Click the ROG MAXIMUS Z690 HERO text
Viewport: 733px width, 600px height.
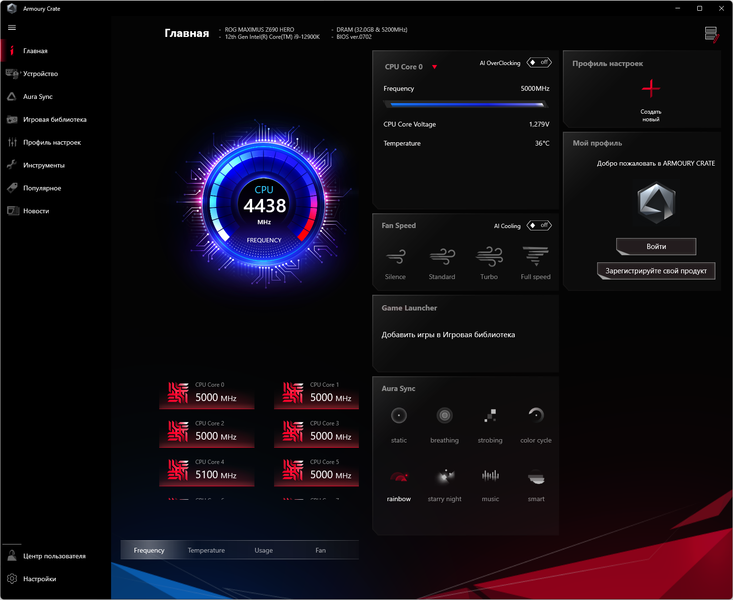click(x=259, y=29)
